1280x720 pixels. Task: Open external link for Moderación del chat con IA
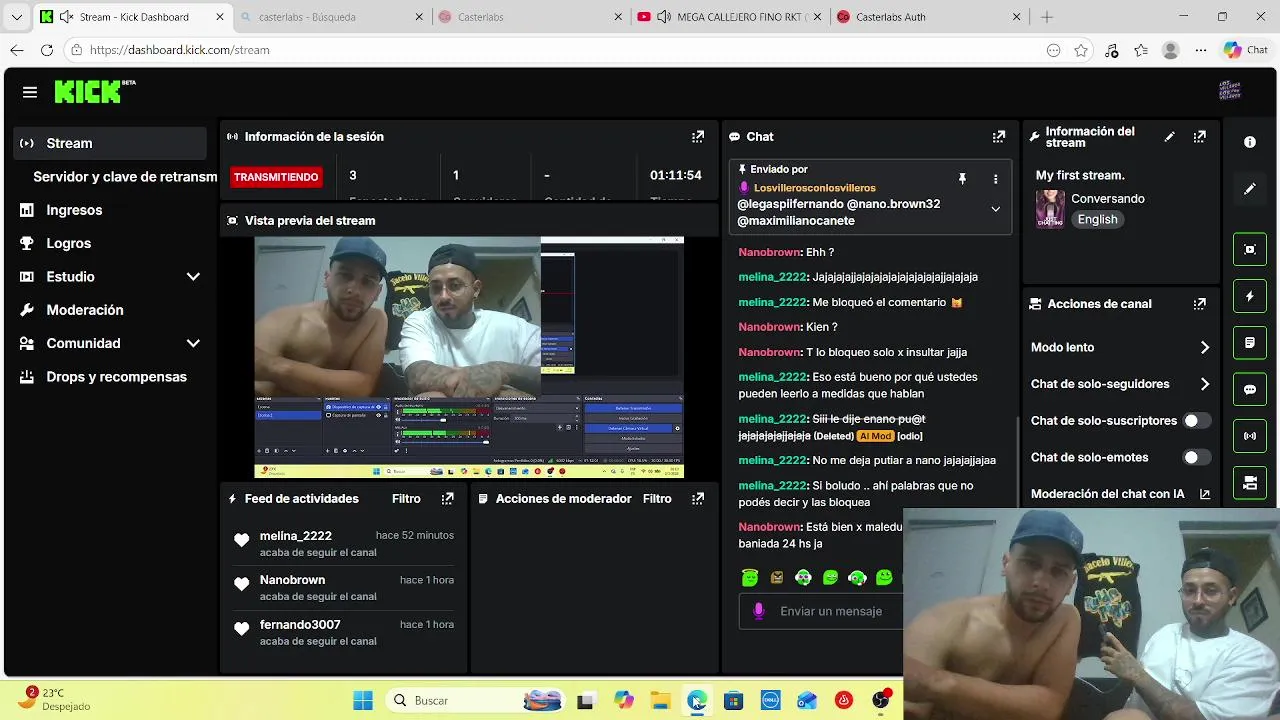pyautogui.click(x=1205, y=494)
